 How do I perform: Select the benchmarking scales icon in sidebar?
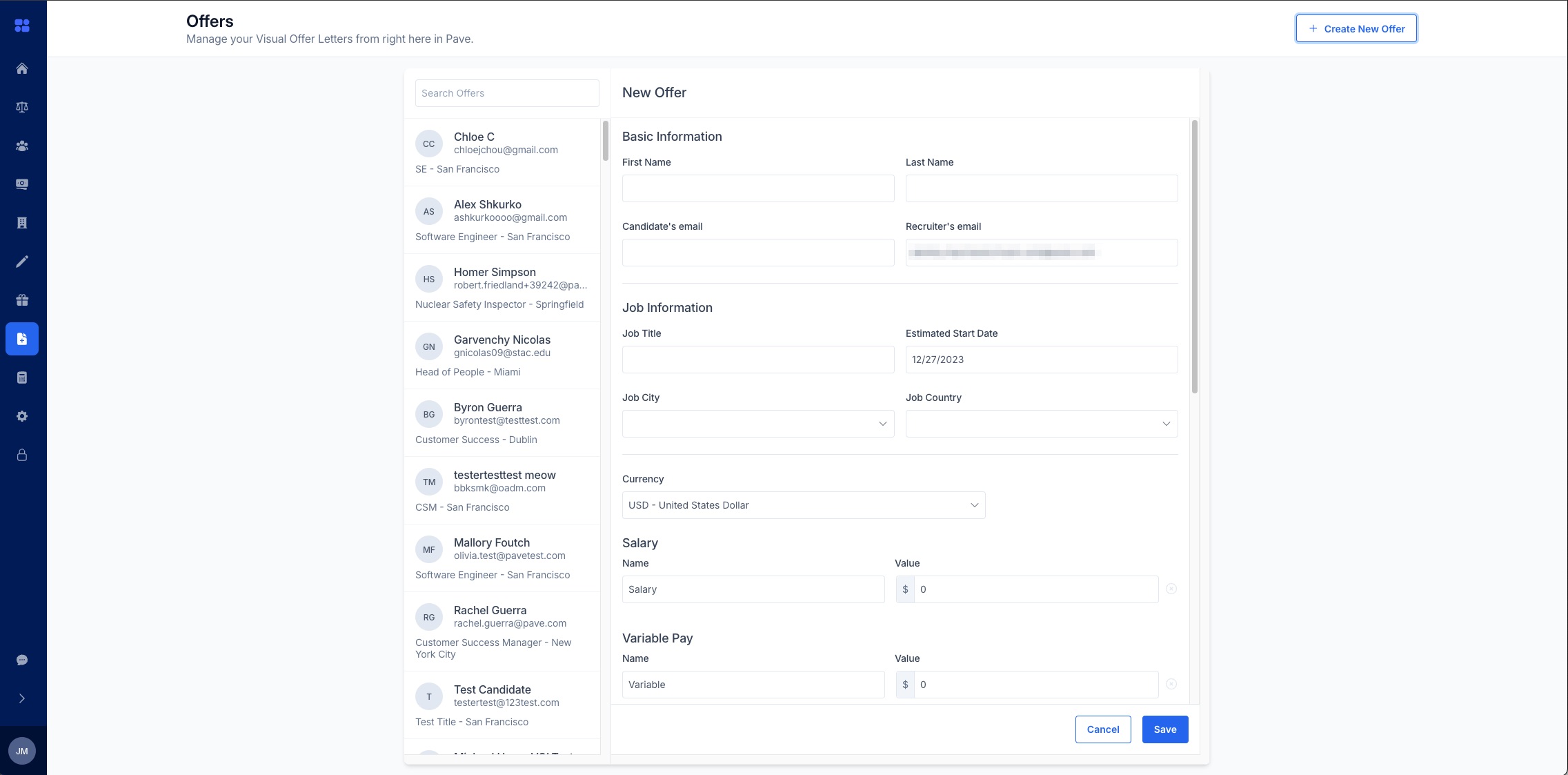point(22,107)
